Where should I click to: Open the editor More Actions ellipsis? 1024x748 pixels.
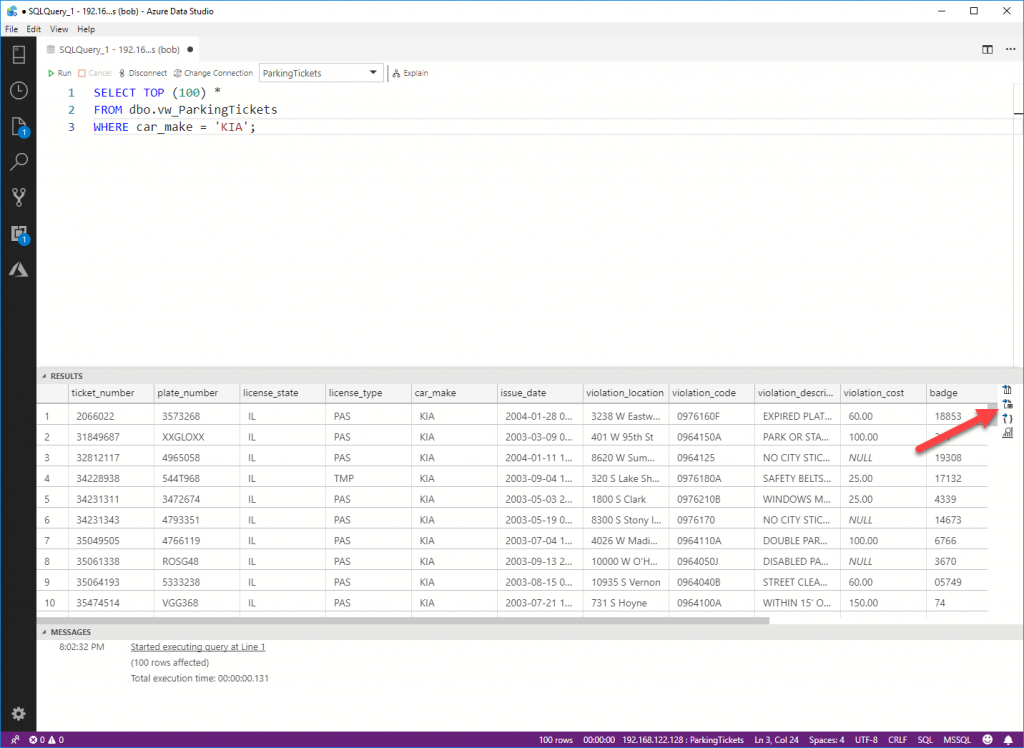[1010, 50]
